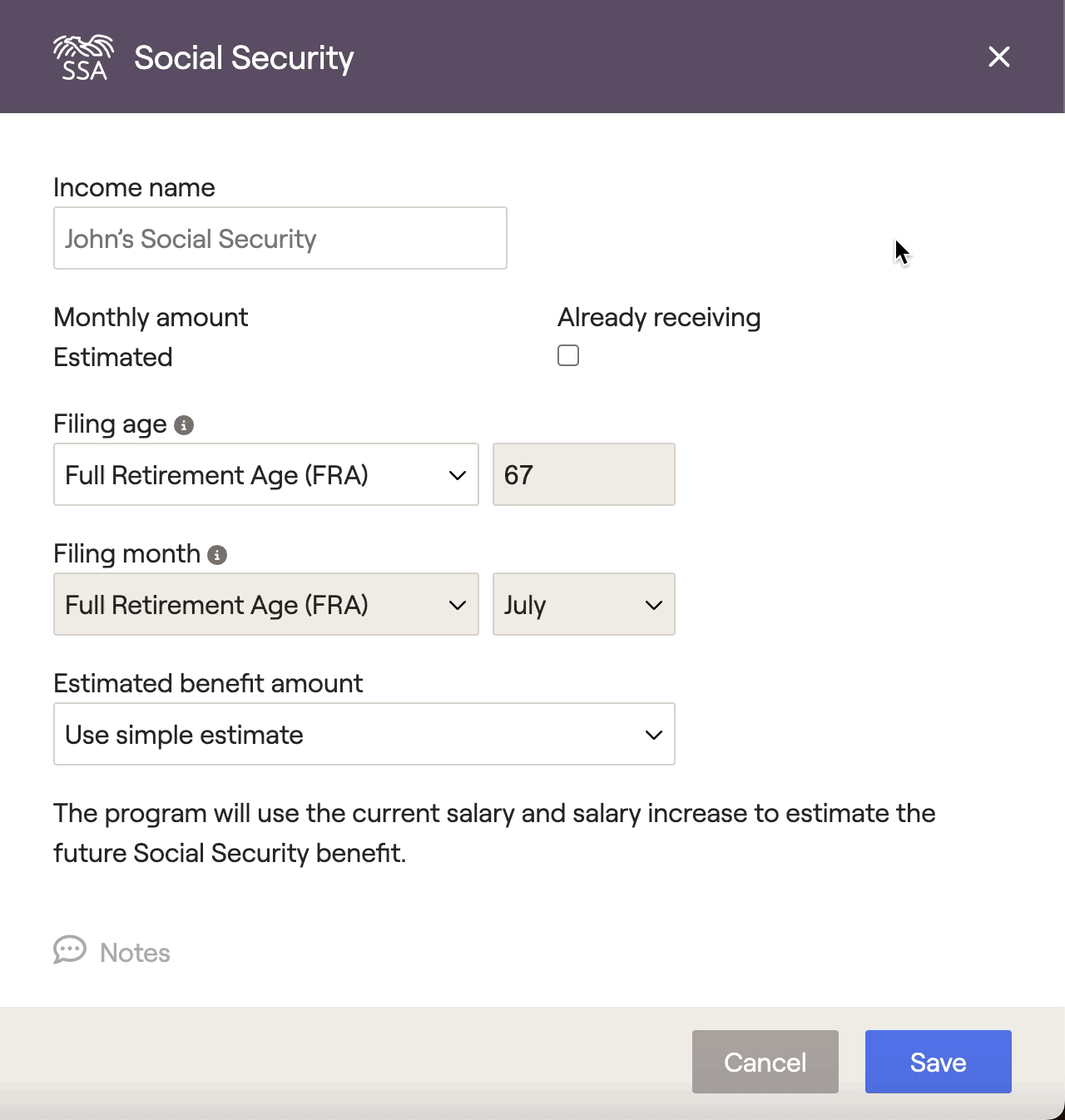Image resolution: width=1065 pixels, height=1120 pixels.
Task: Click the Already receiving label
Action: click(x=659, y=317)
